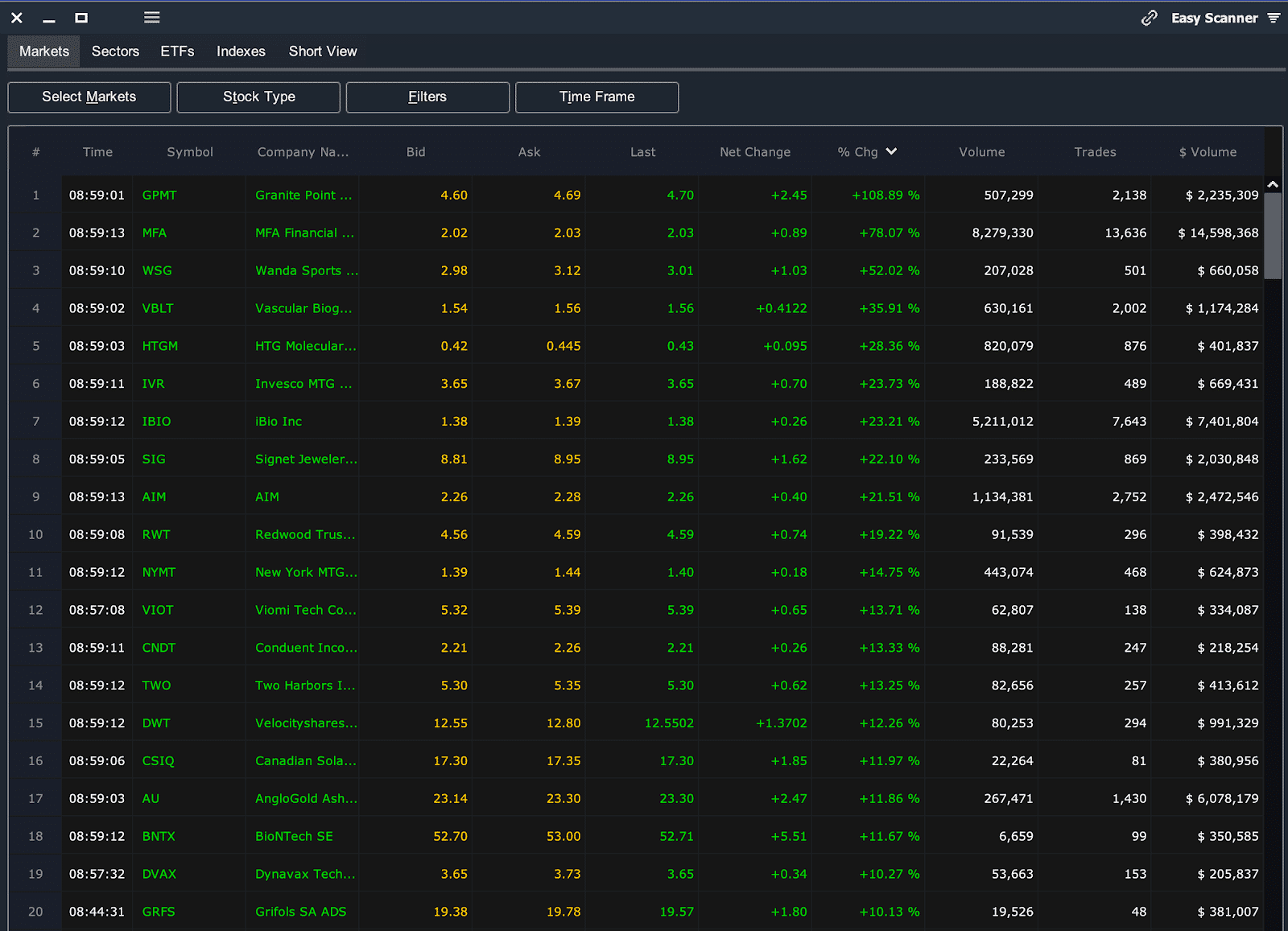
Task: Click the 08:44:31 time cell
Action: pos(97,912)
